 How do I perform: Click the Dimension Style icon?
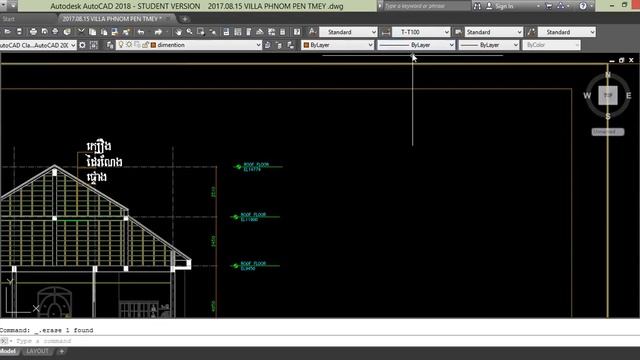pyautogui.click(x=385, y=32)
